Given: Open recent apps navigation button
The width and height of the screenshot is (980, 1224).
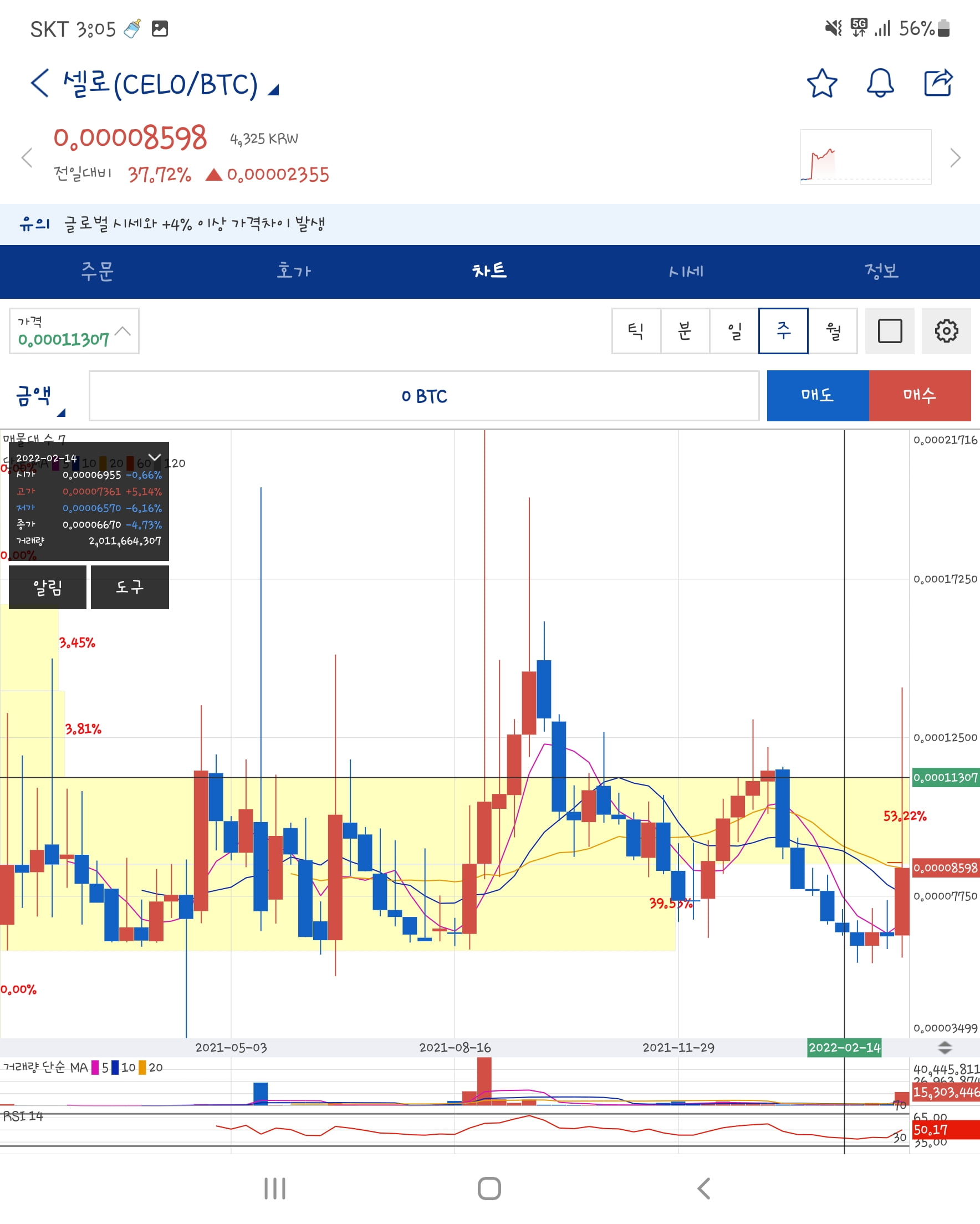Looking at the screenshot, I should pos(275,1188).
